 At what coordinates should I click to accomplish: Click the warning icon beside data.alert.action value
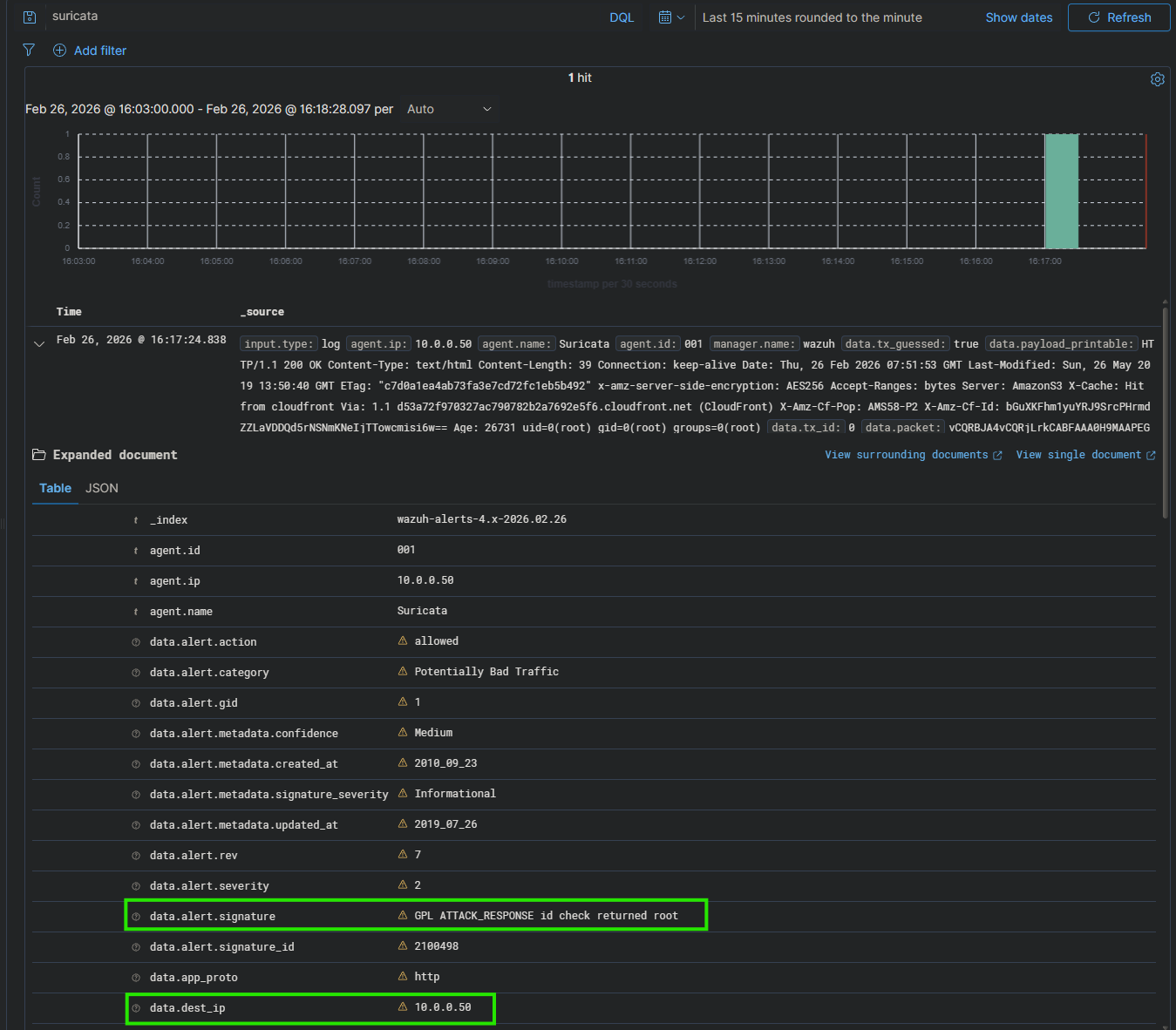click(x=403, y=641)
